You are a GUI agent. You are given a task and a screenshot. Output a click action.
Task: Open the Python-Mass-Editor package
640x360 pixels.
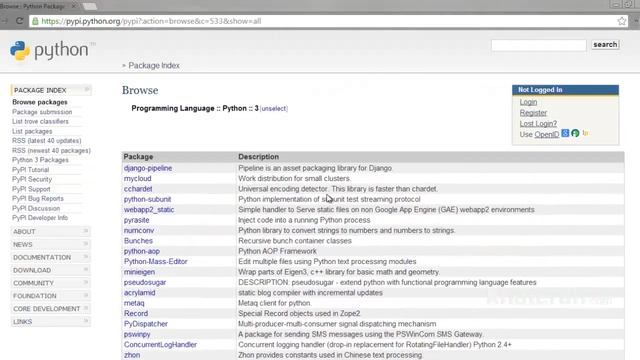click(156, 261)
